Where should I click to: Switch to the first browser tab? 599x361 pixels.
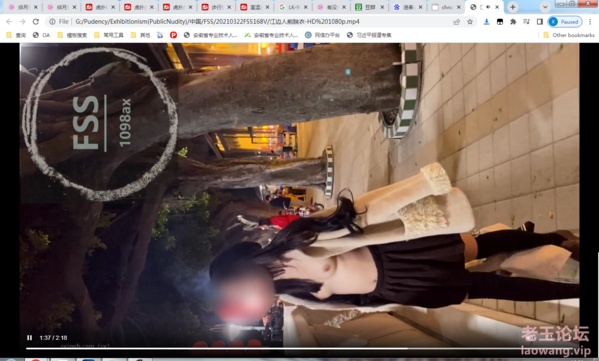pos(23,7)
